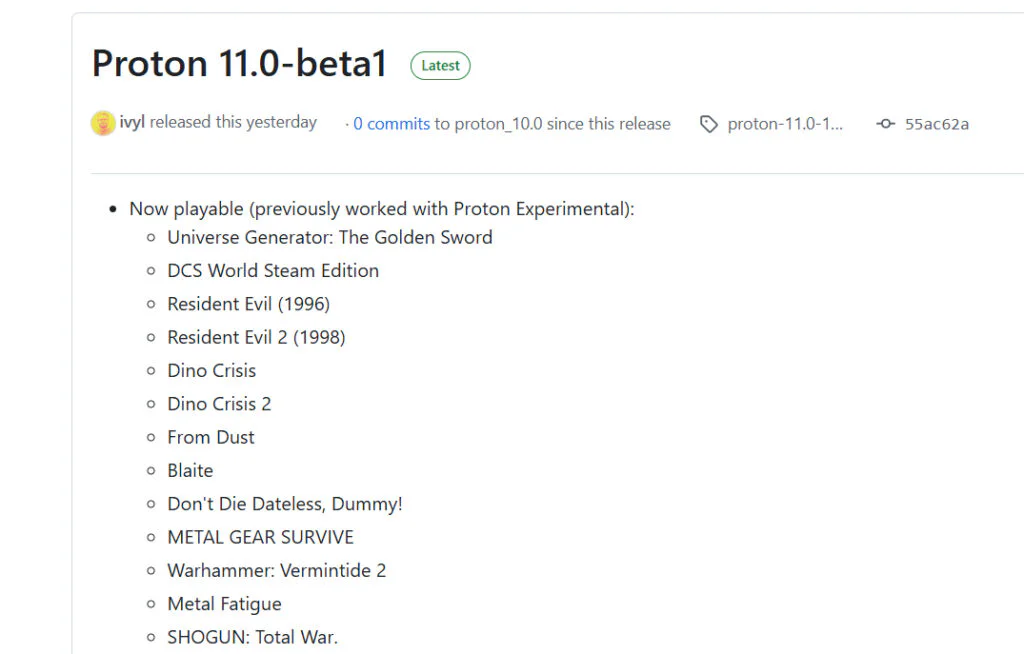This screenshot has height=654, width=1024.
Task: Select Universe Generator: The Golden Sword entry
Action: 330,237
